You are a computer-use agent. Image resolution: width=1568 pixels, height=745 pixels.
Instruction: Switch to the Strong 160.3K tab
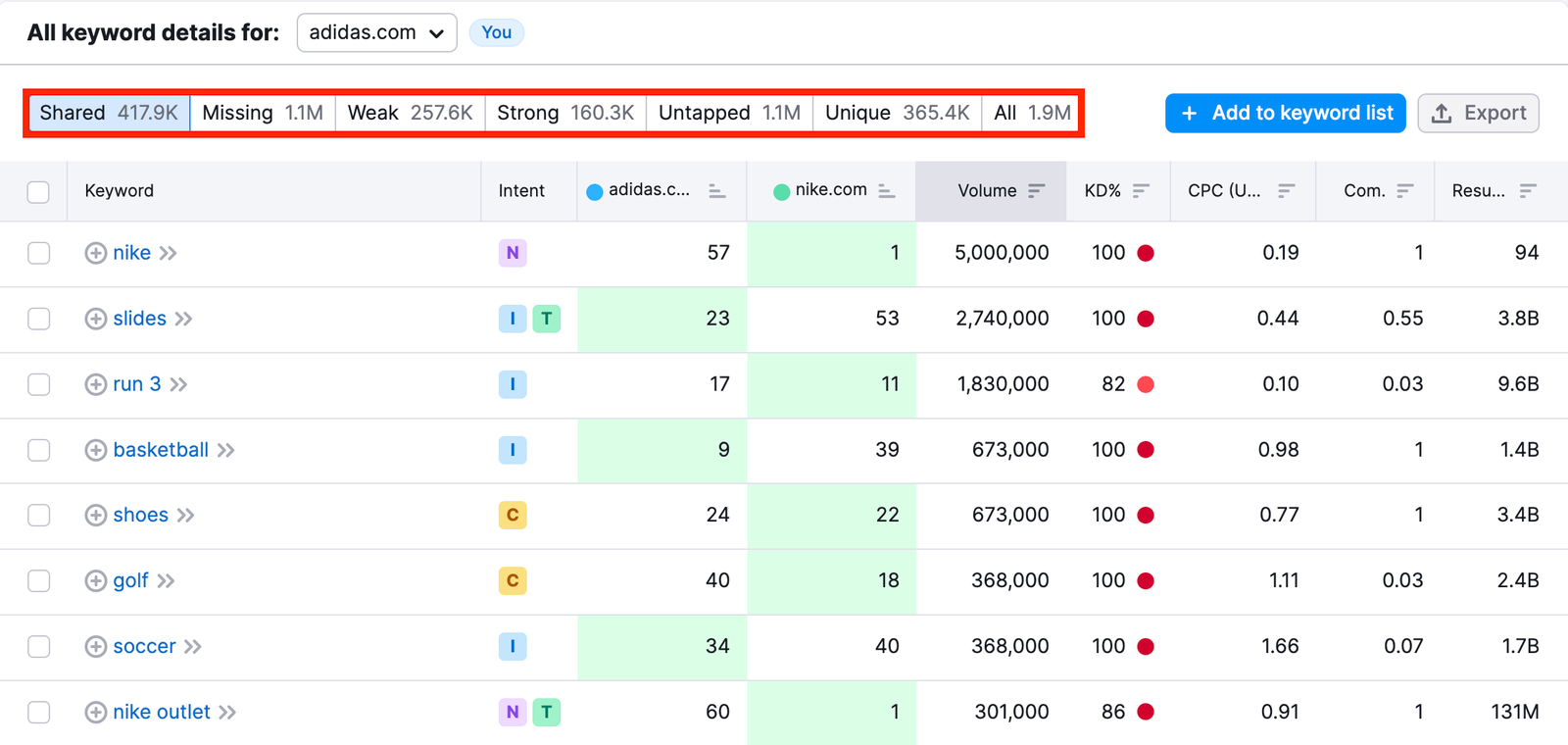(565, 113)
